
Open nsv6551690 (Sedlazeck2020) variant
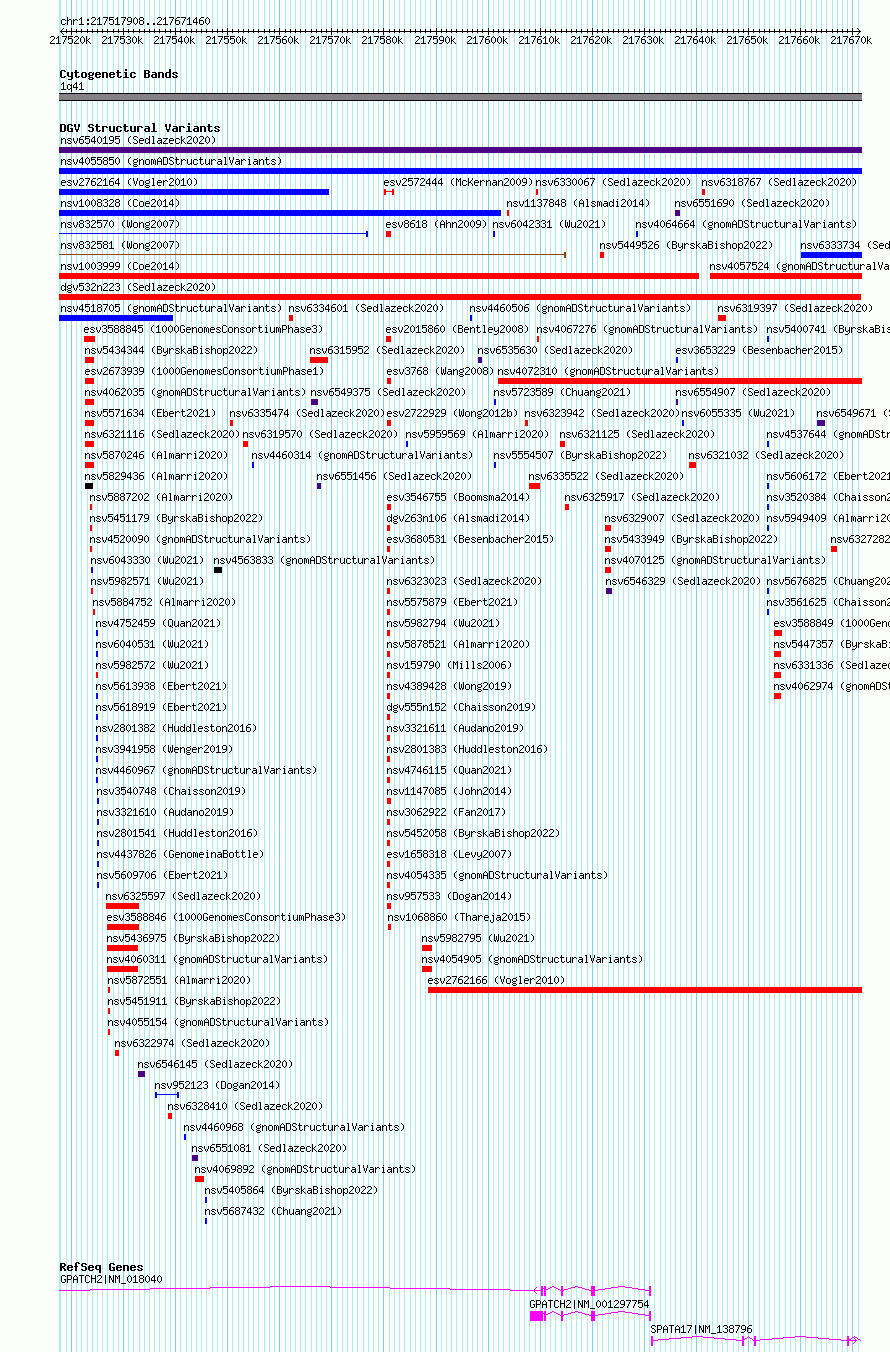click(x=752, y=203)
